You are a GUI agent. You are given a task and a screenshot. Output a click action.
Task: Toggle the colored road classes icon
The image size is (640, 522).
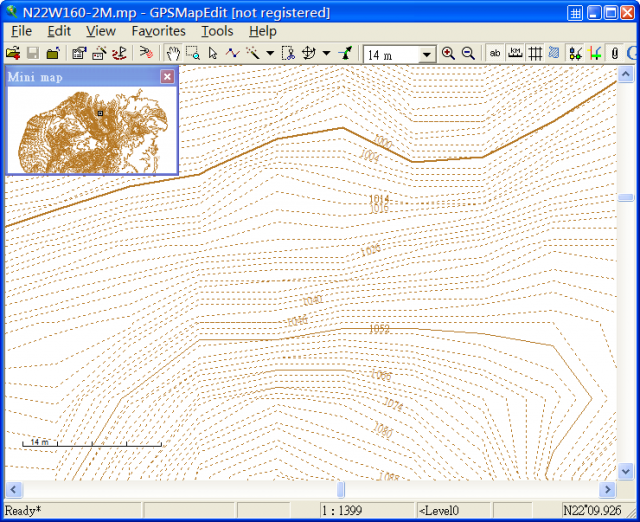596,53
